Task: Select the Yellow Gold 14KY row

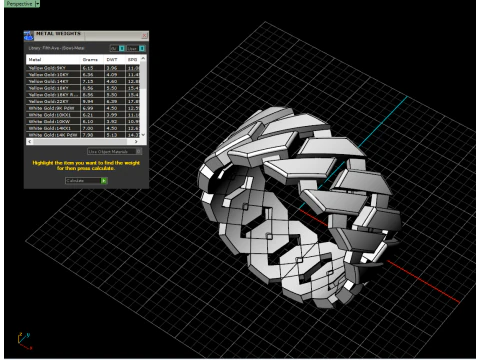Action: pos(83,81)
